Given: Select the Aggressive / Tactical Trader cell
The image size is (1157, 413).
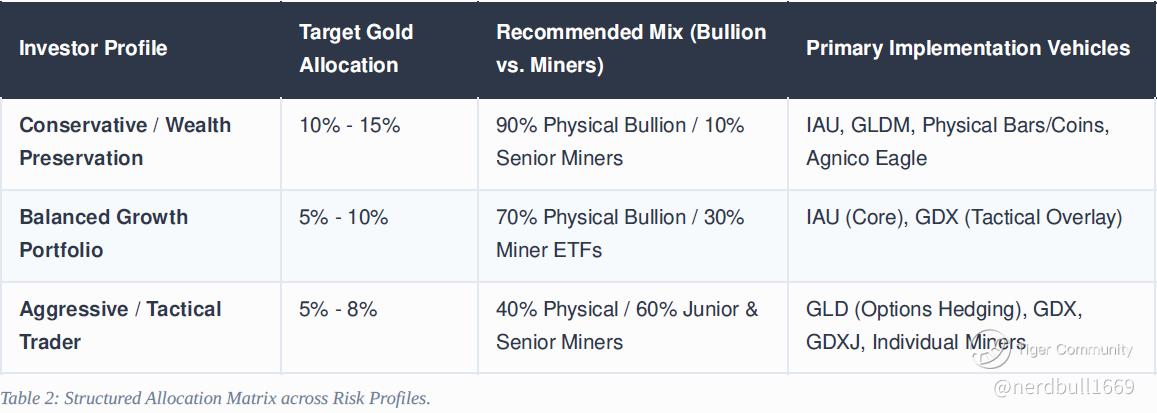Looking at the screenshot, I should 140,327.
